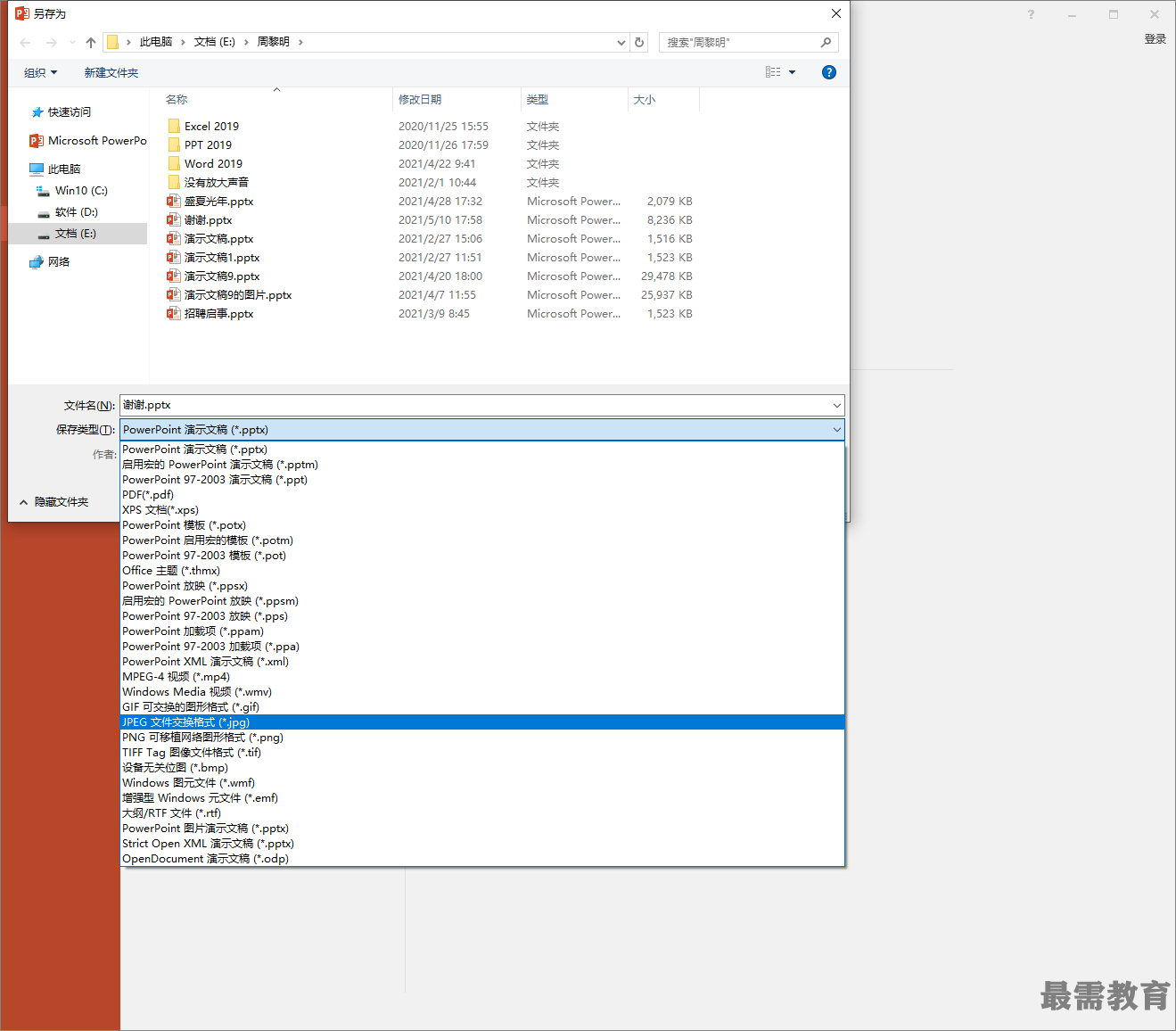Open the help question mark button
1176x1031 pixels.
[829, 72]
